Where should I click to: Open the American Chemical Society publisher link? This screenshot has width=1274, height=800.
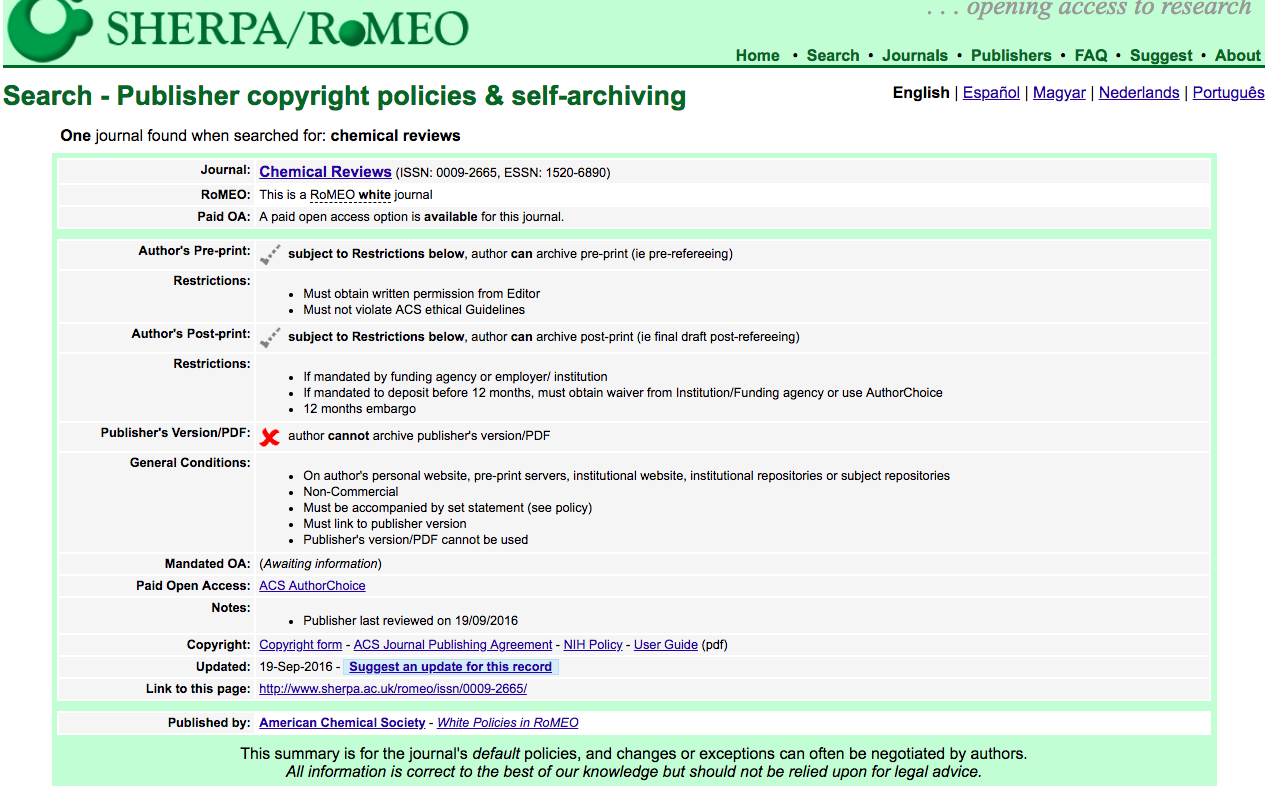coord(343,723)
